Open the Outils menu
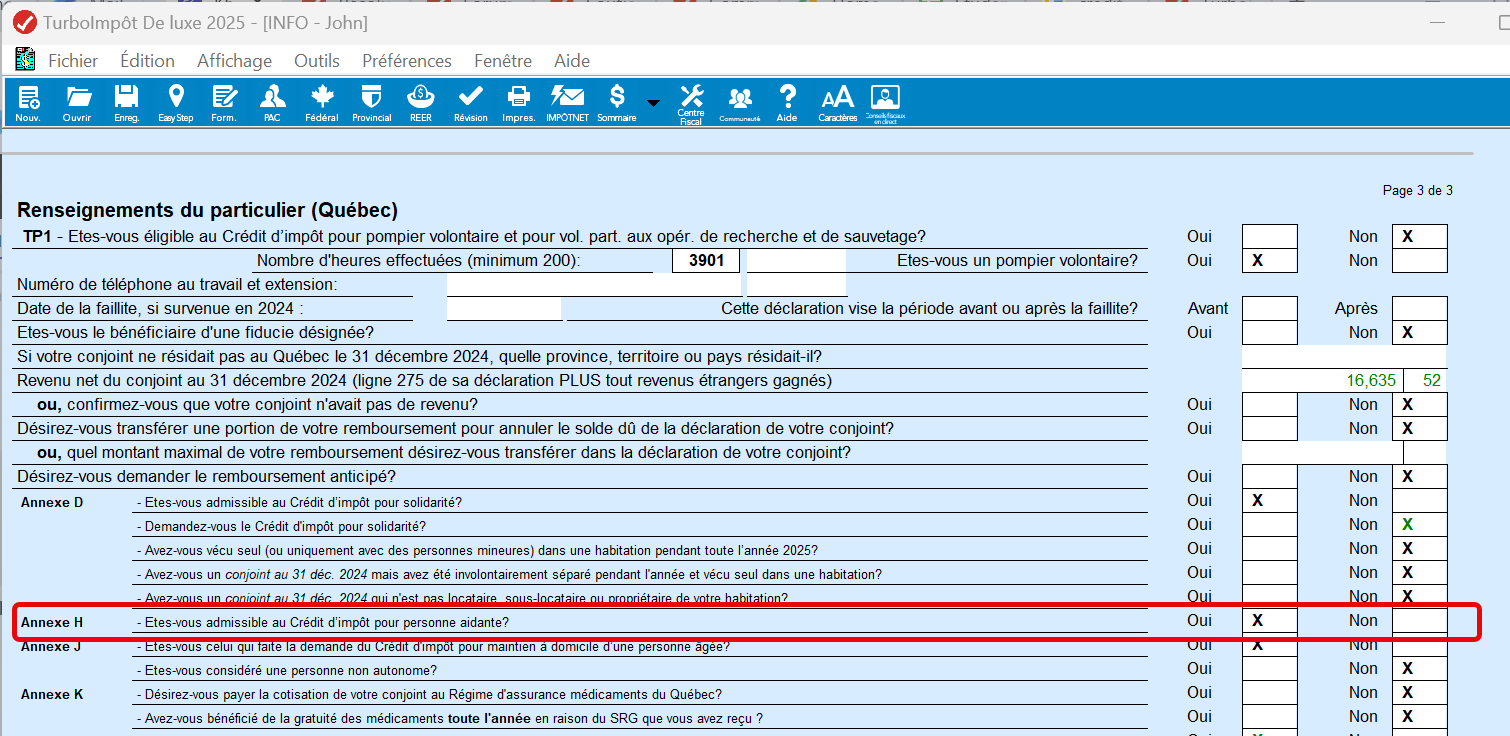This screenshot has width=1510, height=736. [x=317, y=61]
